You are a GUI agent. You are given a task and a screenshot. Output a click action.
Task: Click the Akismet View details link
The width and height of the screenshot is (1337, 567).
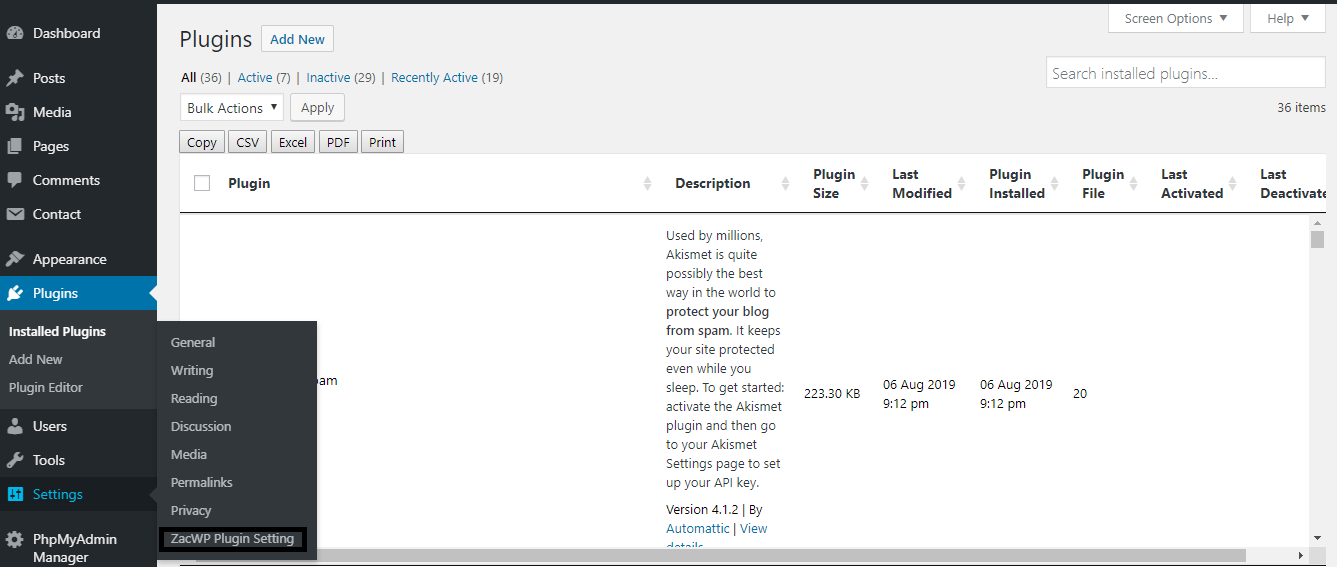[x=754, y=528]
